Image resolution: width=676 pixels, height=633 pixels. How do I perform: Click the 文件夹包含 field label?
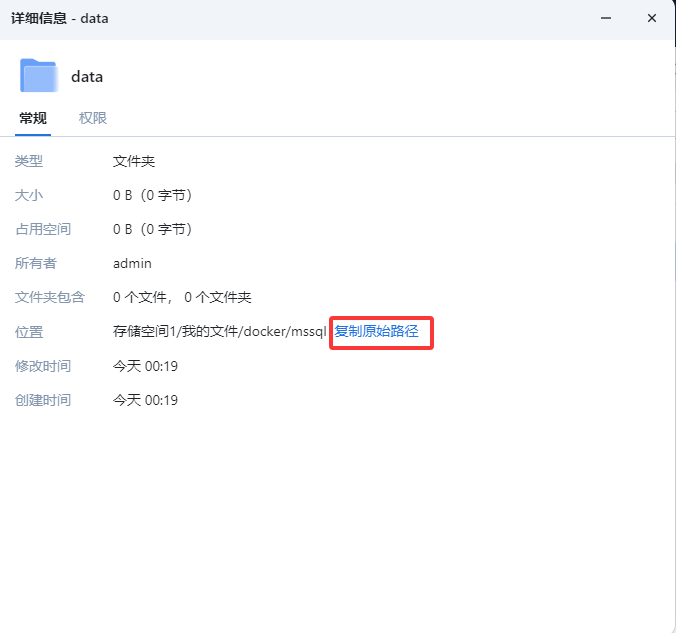50,297
